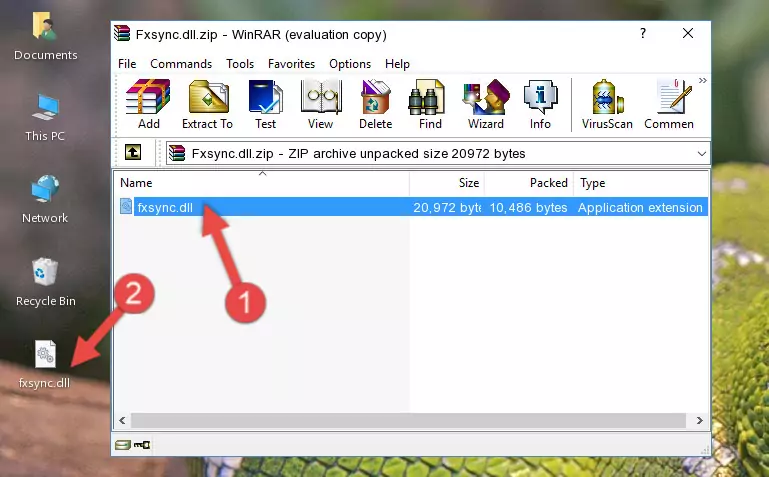Screen dimensions: 769x477
Task: Click the Extract To toolbar icon
Action: pyautogui.click(x=207, y=105)
